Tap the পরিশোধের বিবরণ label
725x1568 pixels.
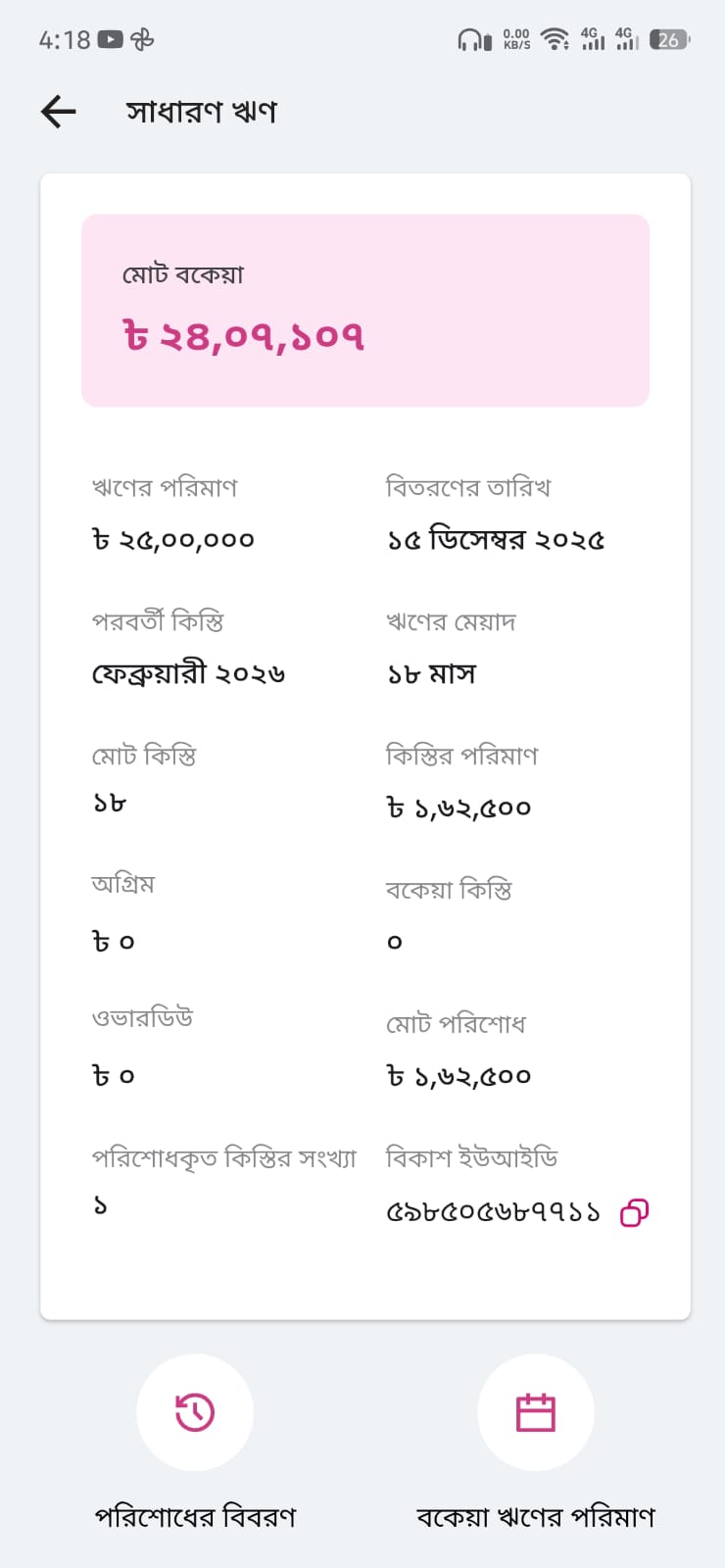click(195, 1517)
